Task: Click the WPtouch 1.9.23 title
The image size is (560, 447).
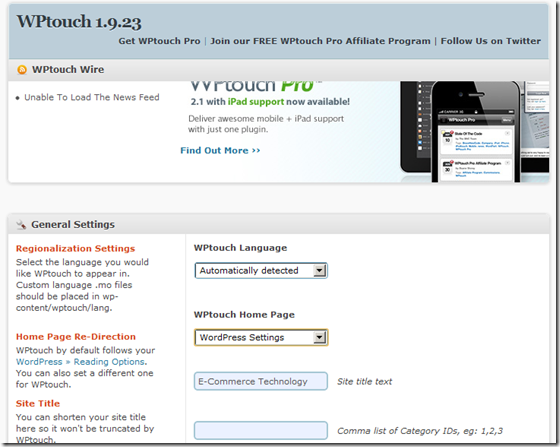Action: (x=79, y=21)
